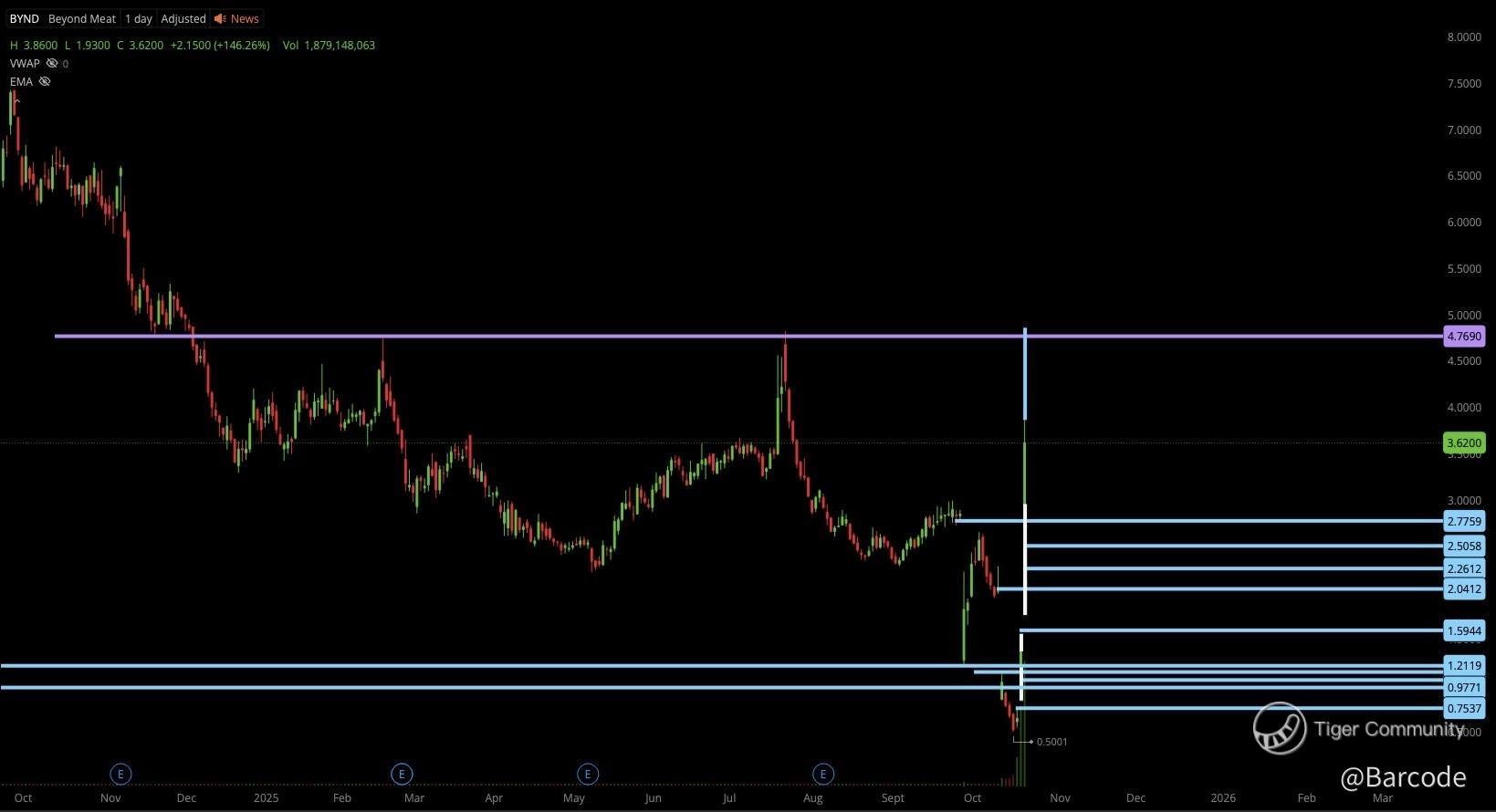Click the 4.0000 price axis tick
Image resolution: width=1496 pixels, height=812 pixels.
1464,408
